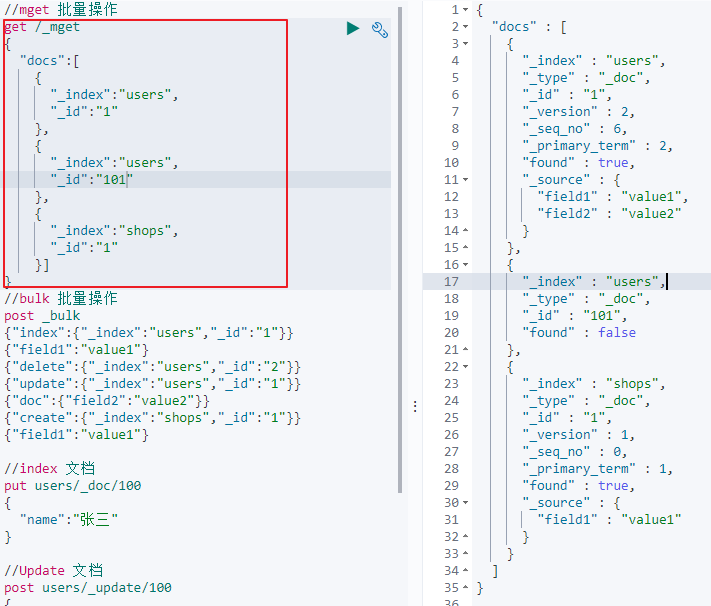
Task: Click "_version" : 2 in the response
Action: coord(579,112)
